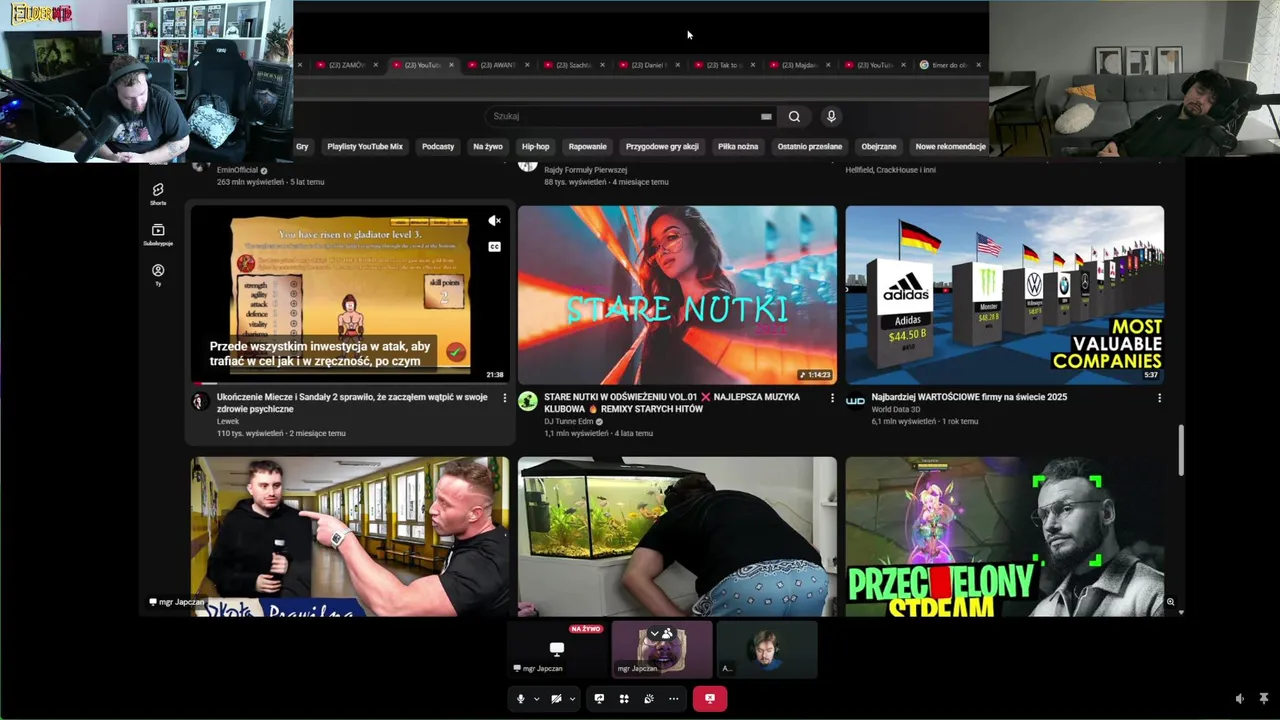Image resolution: width=1280 pixels, height=720 pixels.
Task: Open Najbardziej WARTOŚCIOWE firmy title link
Action: click(x=969, y=397)
